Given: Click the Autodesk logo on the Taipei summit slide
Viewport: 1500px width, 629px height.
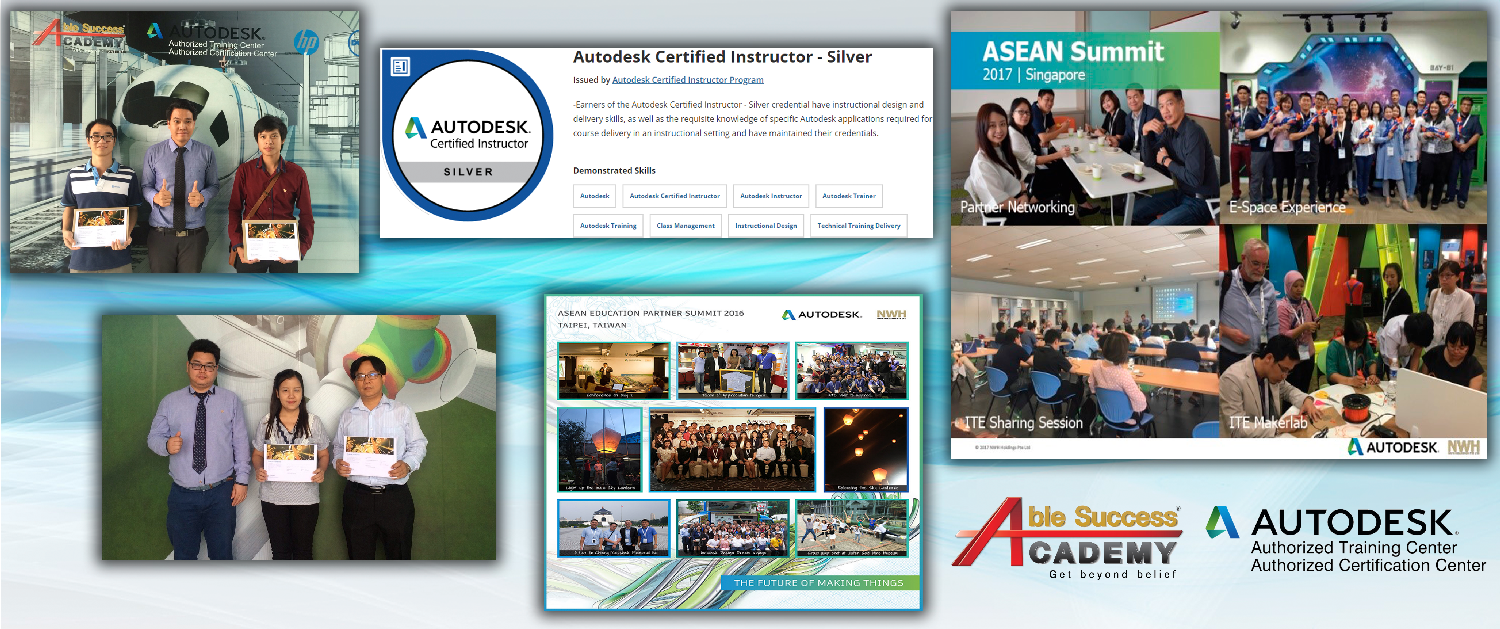Looking at the screenshot, I should point(821,314).
